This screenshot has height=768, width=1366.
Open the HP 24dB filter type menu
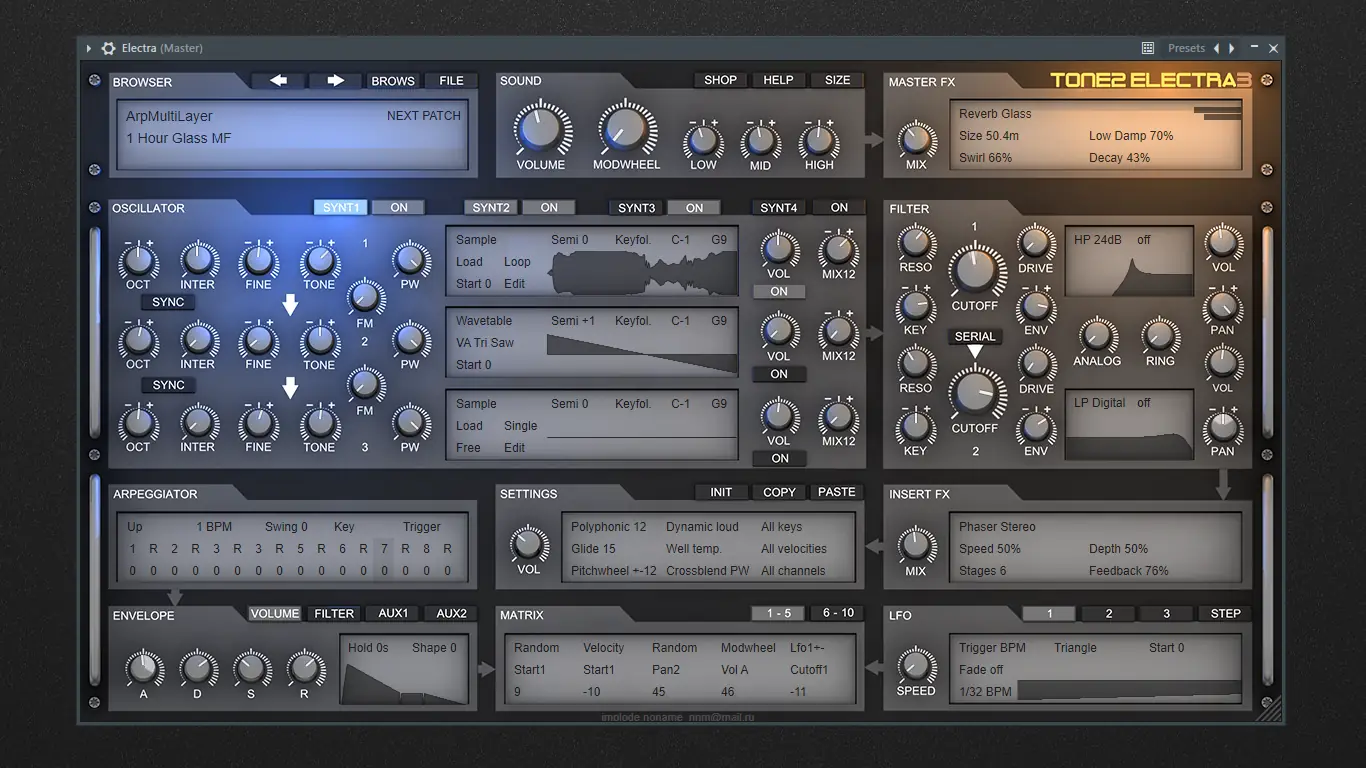[1098, 240]
